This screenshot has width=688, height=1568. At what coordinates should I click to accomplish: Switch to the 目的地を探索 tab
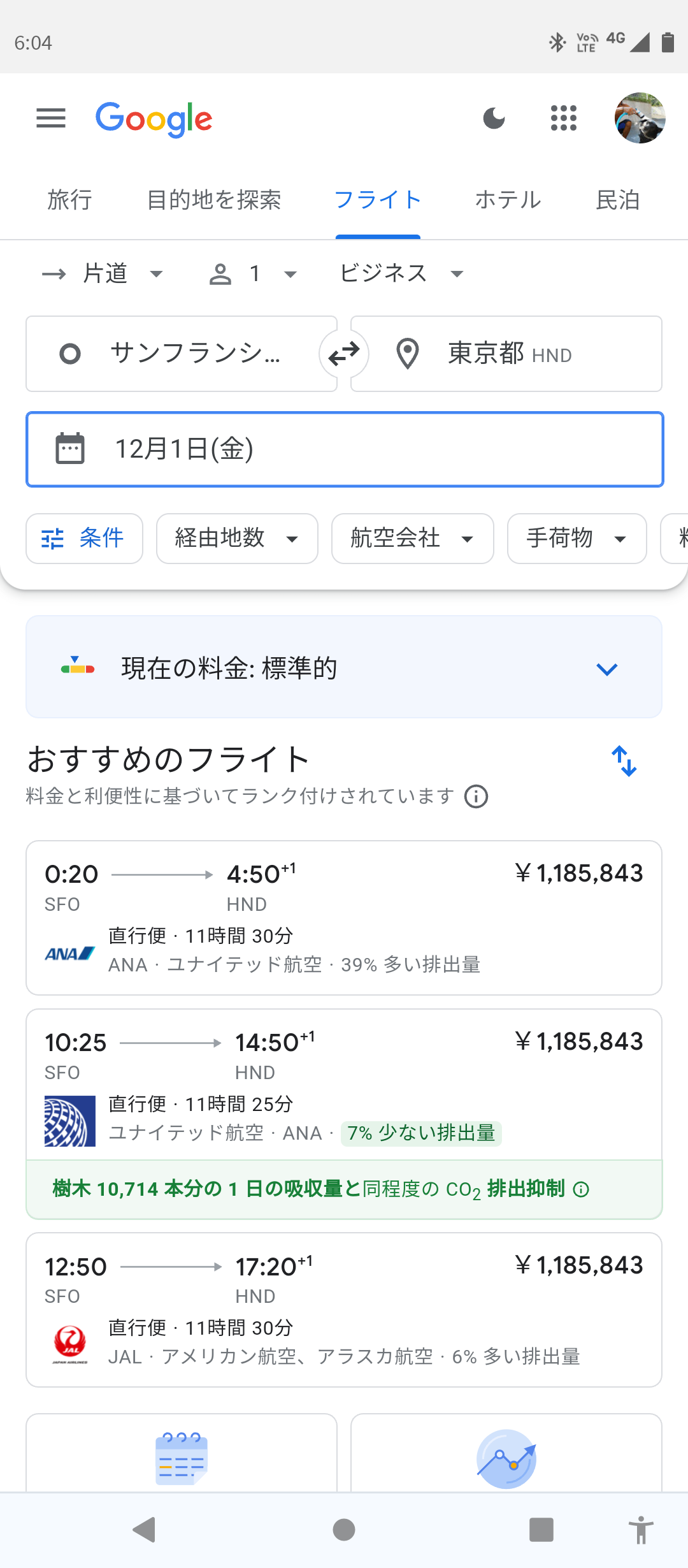click(214, 200)
